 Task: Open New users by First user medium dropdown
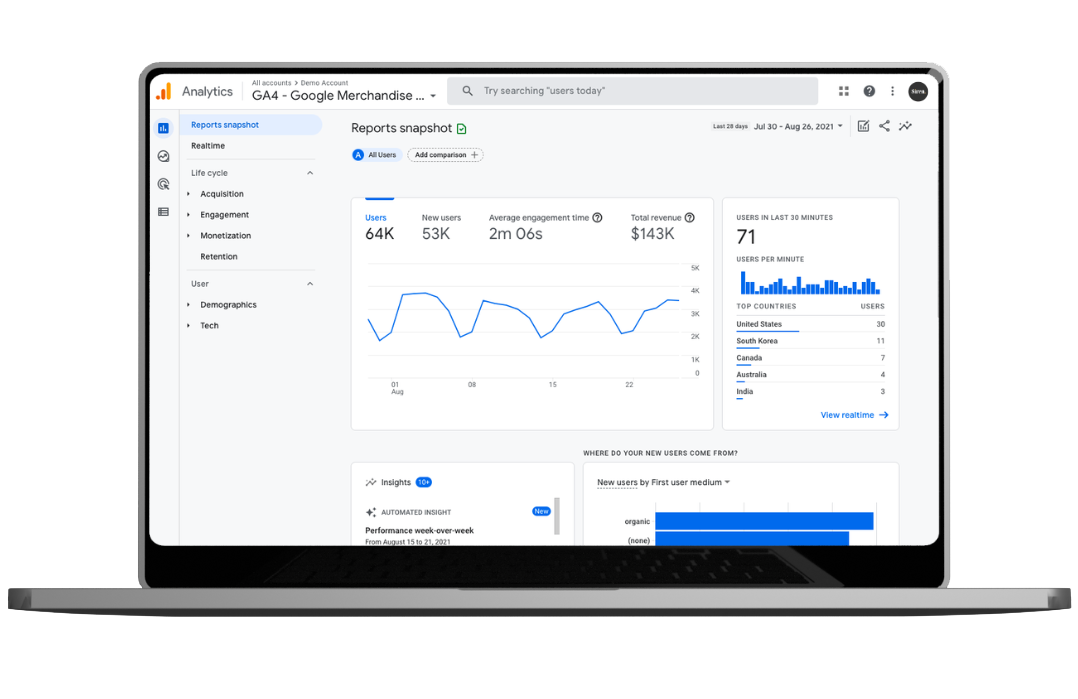pos(663,482)
